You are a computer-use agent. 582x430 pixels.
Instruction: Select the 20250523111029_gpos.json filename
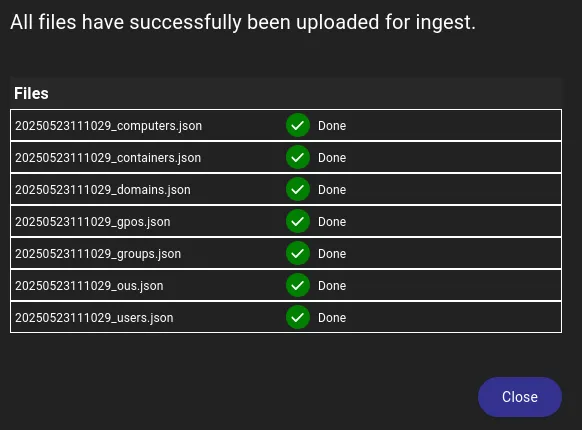[x=93, y=222]
